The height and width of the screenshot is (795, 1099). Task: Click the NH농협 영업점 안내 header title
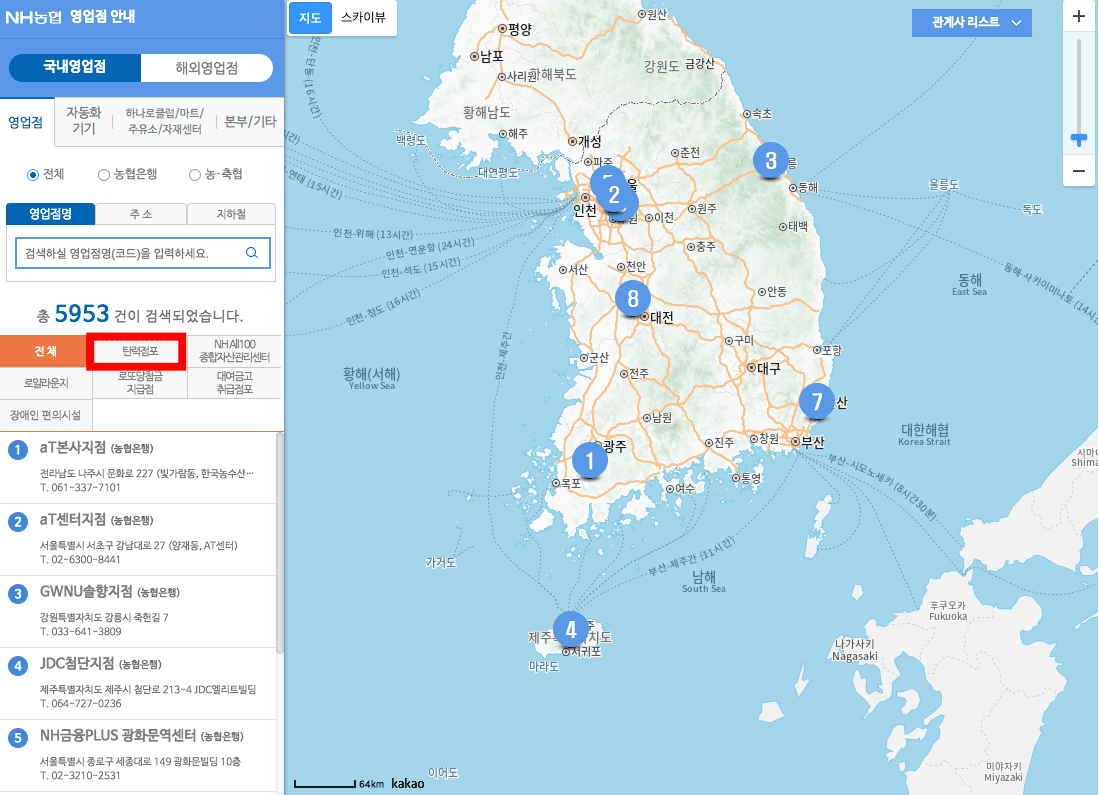click(70, 16)
